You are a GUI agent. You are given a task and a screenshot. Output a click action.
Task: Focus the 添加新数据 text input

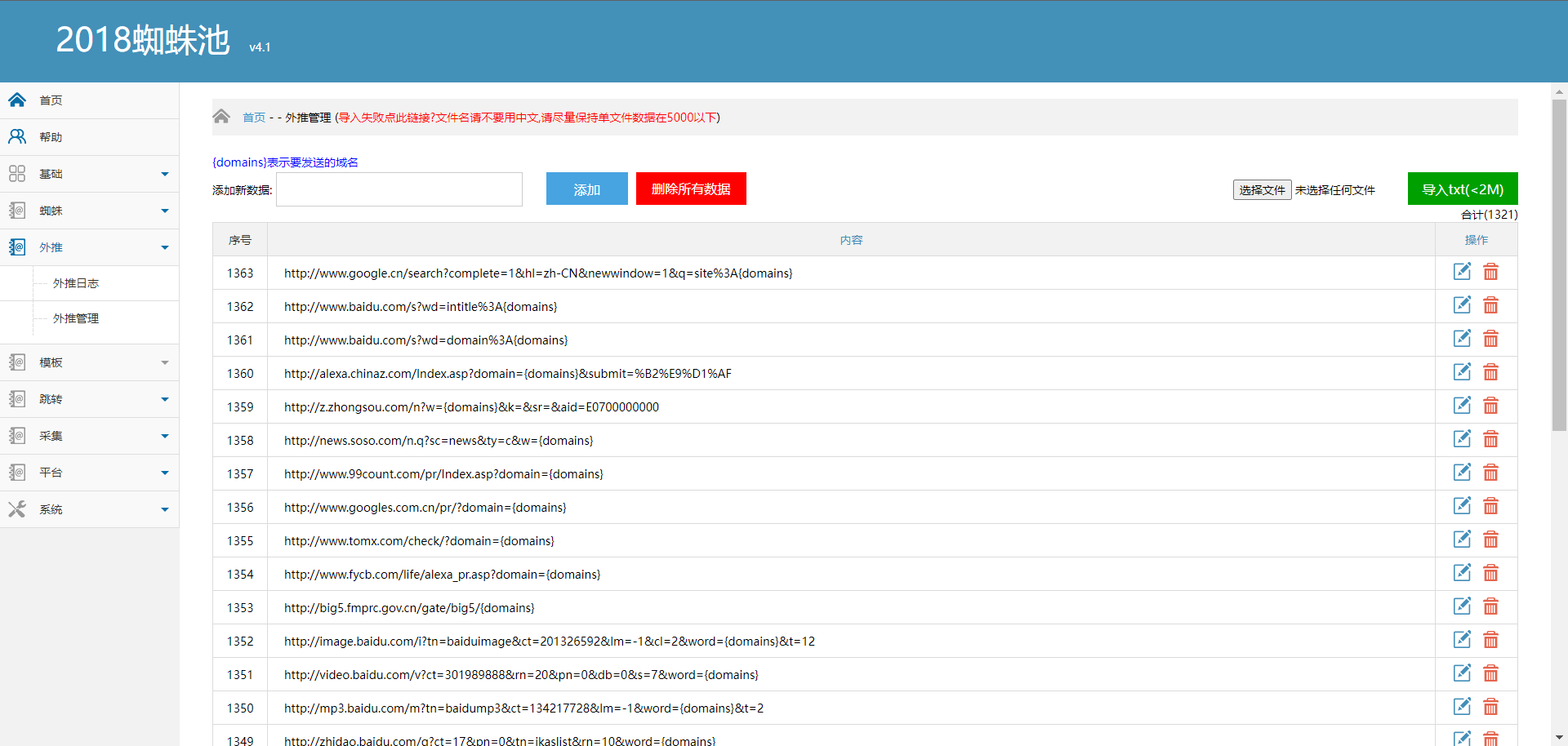pyautogui.click(x=399, y=189)
